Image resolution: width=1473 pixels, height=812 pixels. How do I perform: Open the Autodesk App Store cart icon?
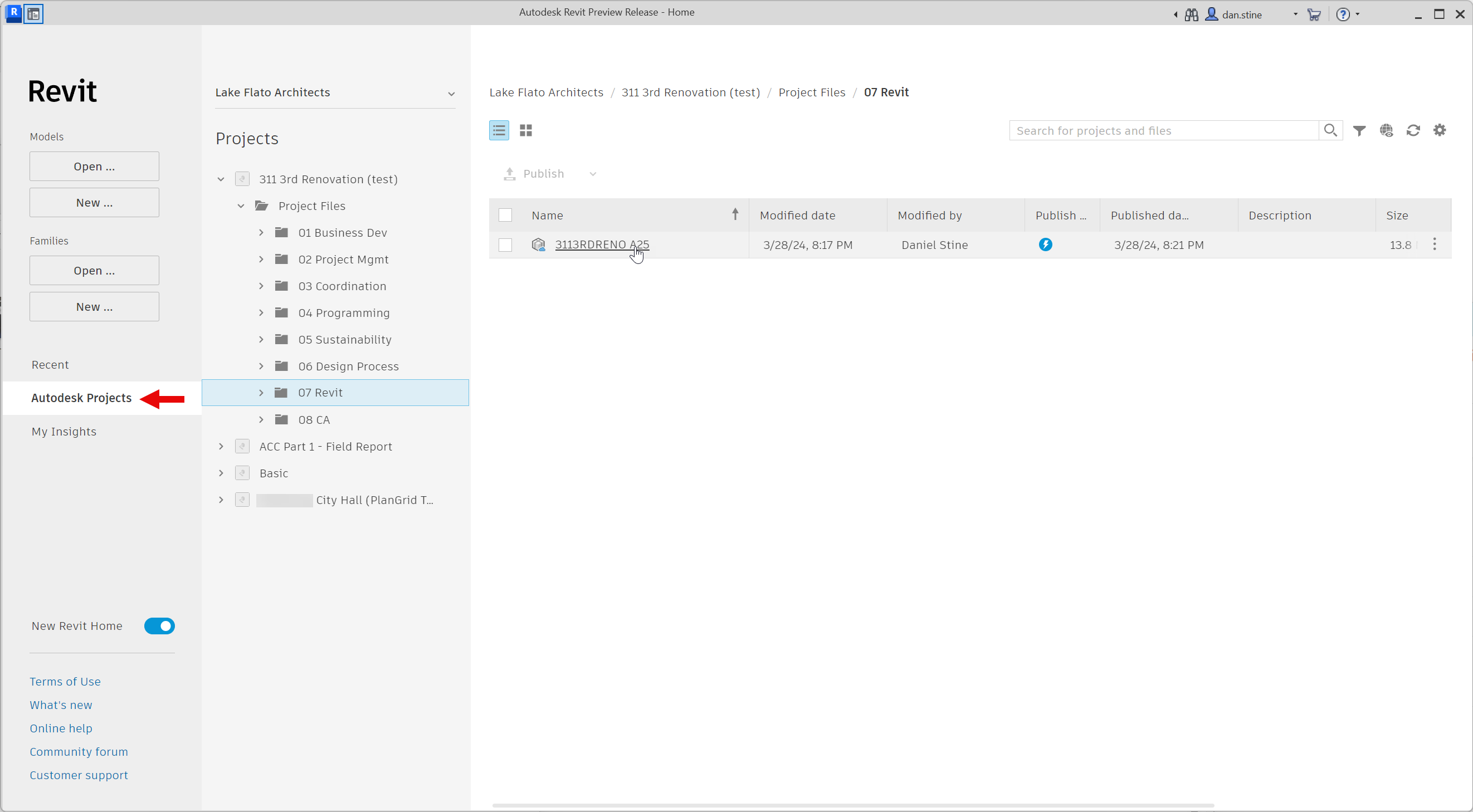click(1314, 14)
